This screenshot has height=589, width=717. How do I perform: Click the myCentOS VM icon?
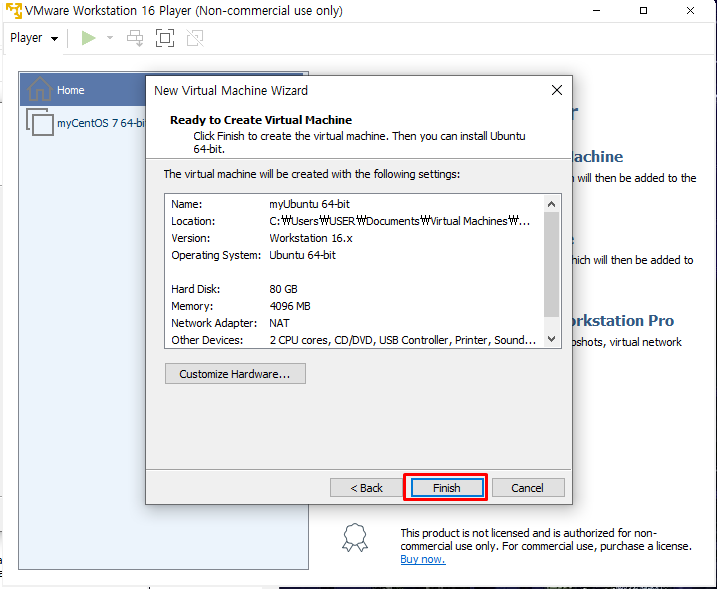tap(40, 122)
